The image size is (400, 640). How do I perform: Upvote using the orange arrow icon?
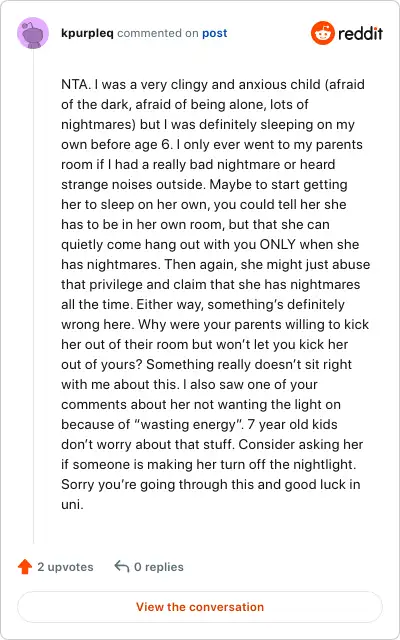click(25, 567)
